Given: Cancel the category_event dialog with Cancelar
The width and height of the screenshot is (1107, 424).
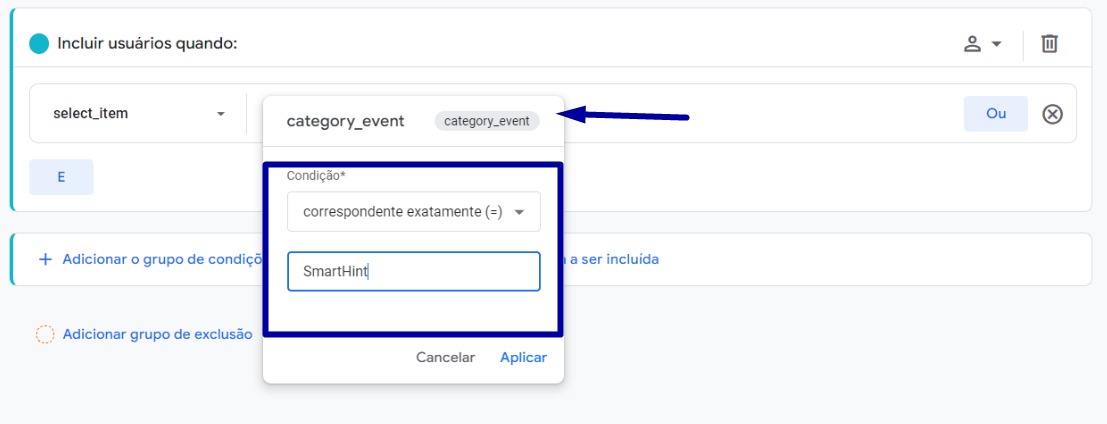Looking at the screenshot, I should [x=445, y=358].
